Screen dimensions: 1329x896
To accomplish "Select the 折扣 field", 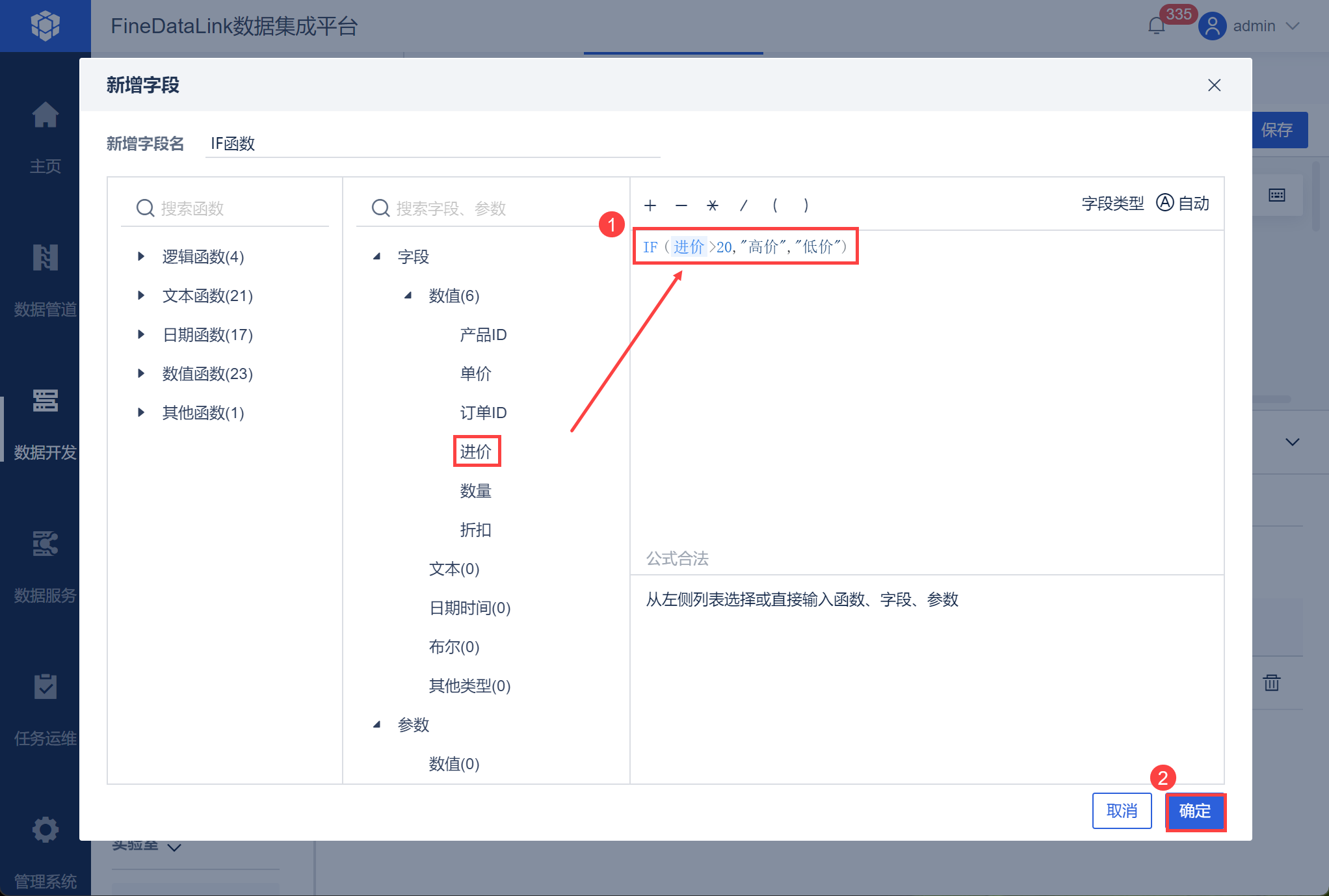I will pos(476,530).
